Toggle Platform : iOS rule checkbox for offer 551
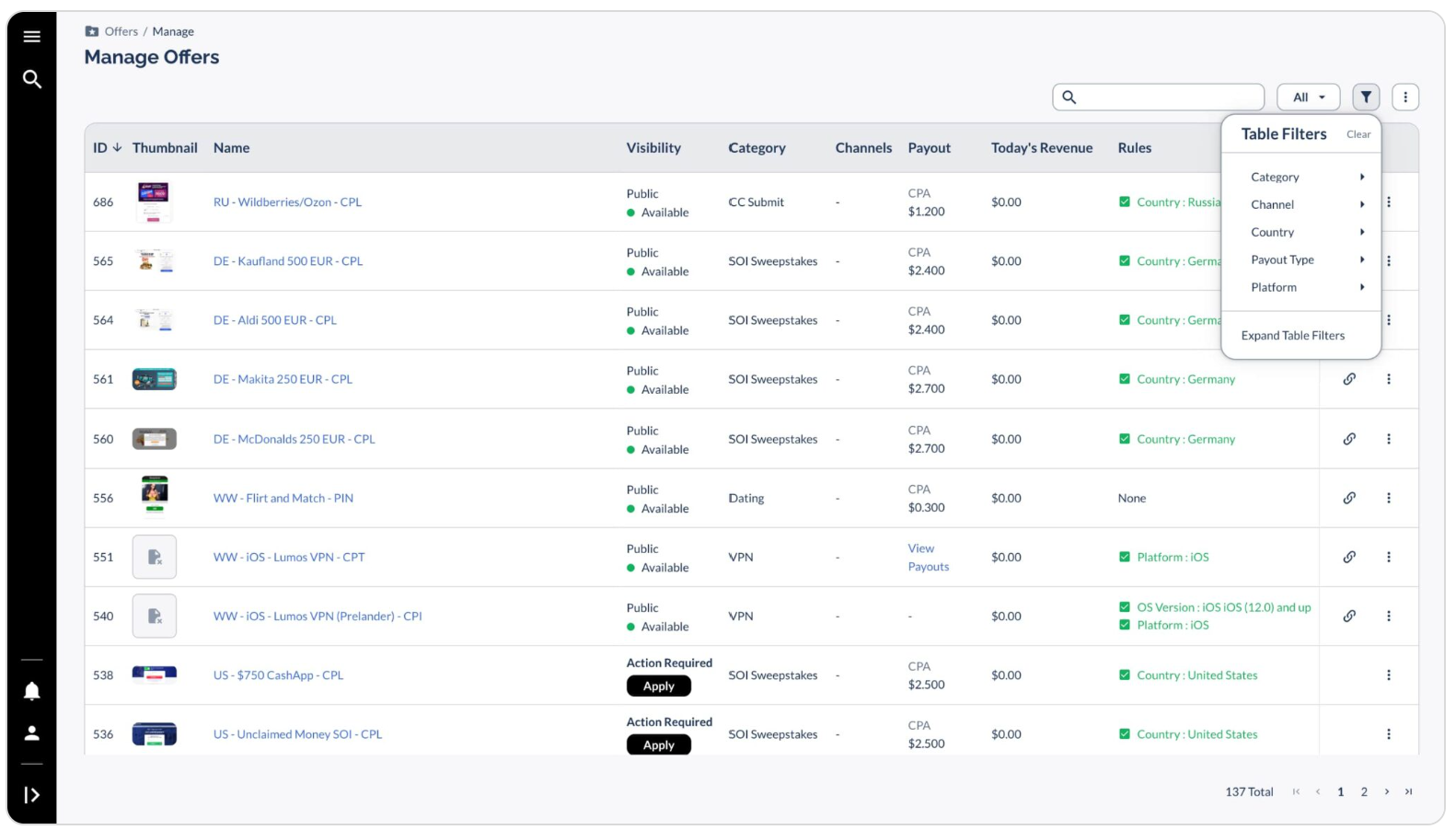The height and width of the screenshot is (830, 1456). click(x=1125, y=557)
